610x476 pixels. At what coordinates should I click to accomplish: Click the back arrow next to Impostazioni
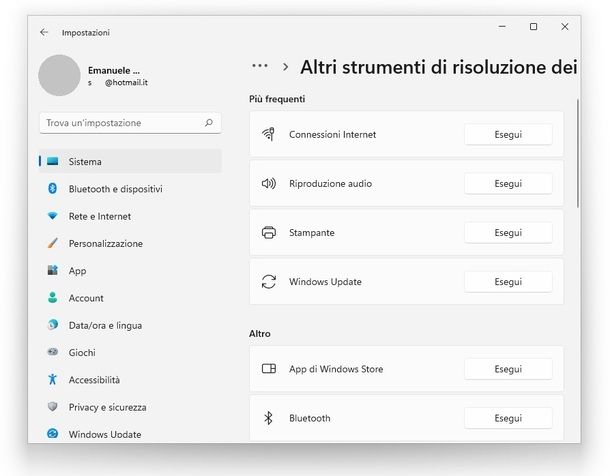(44, 32)
